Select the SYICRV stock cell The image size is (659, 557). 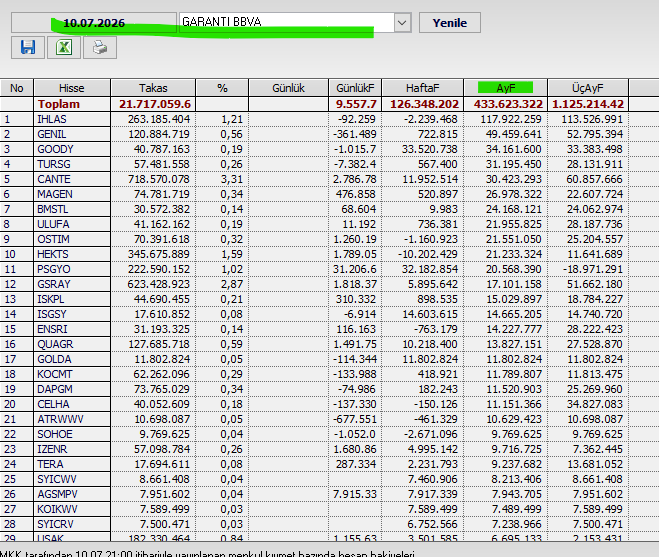72,524
